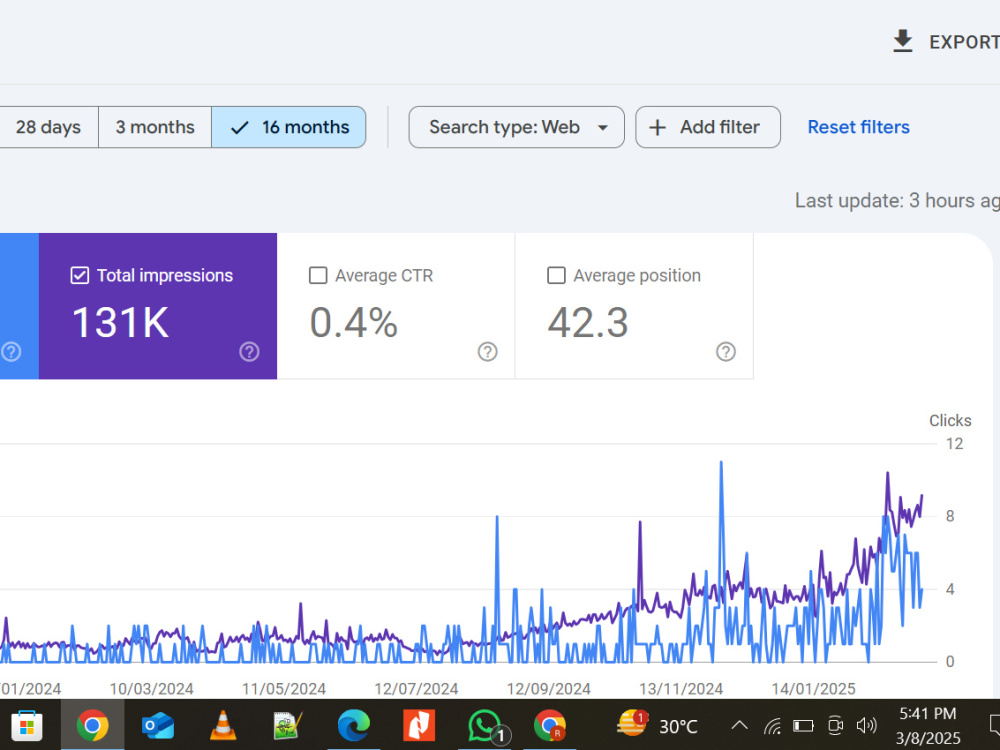Click the 12/09/2024 date axis label
The image size is (1000, 750).
[x=548, y=689]
